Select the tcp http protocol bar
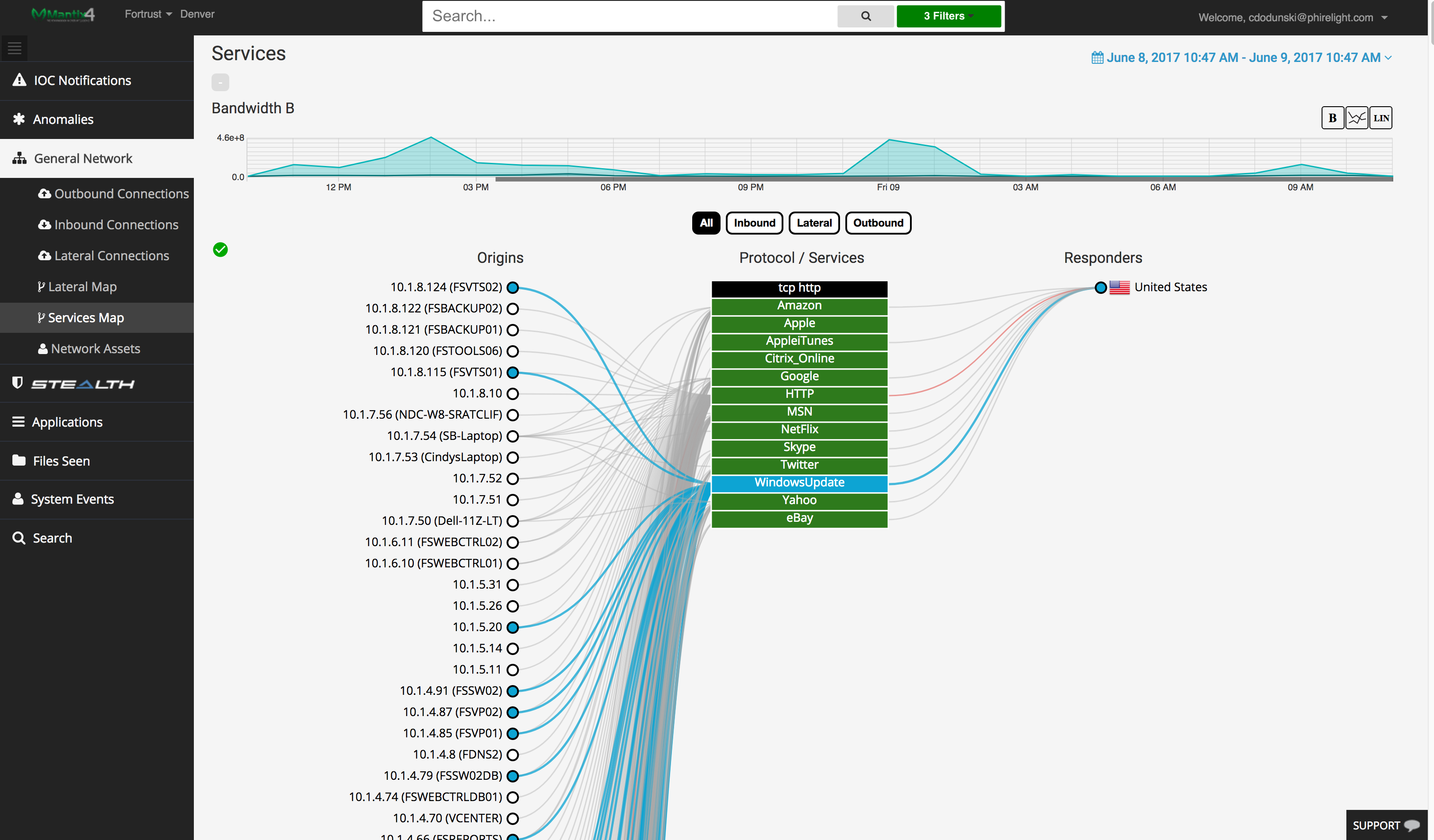The height and width of the screenshot is (840, 1434). pyautogui.click(x=799, y=288)
